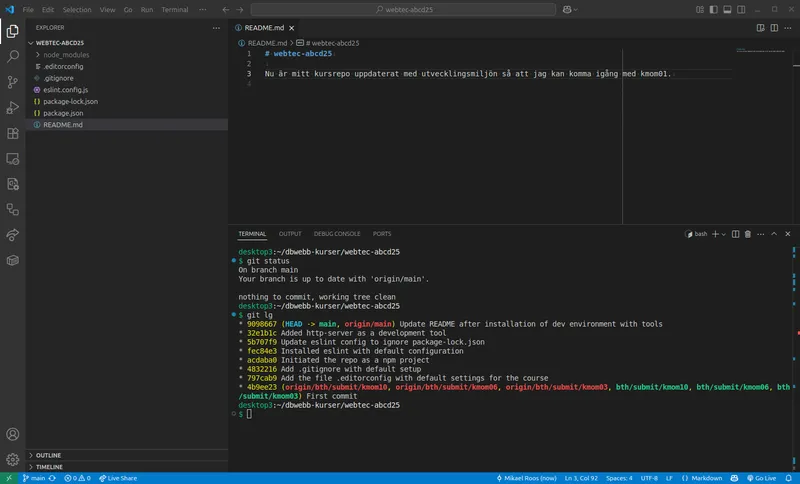Open errors and warnings in status bar
Viewport: 800px width, 484px height.
point(78,478)
